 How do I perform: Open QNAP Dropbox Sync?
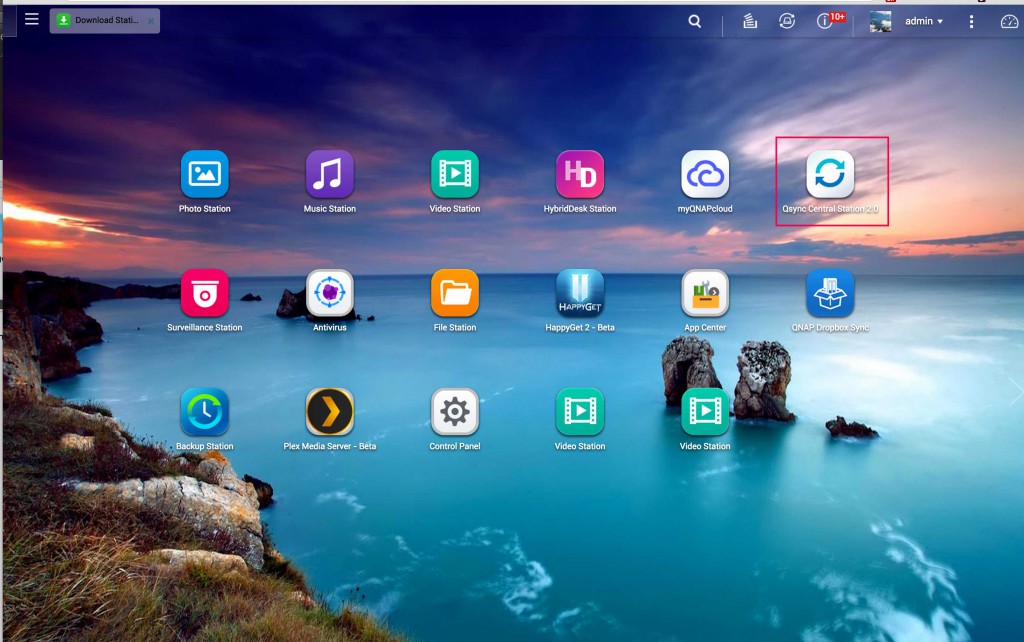(830, 294)
